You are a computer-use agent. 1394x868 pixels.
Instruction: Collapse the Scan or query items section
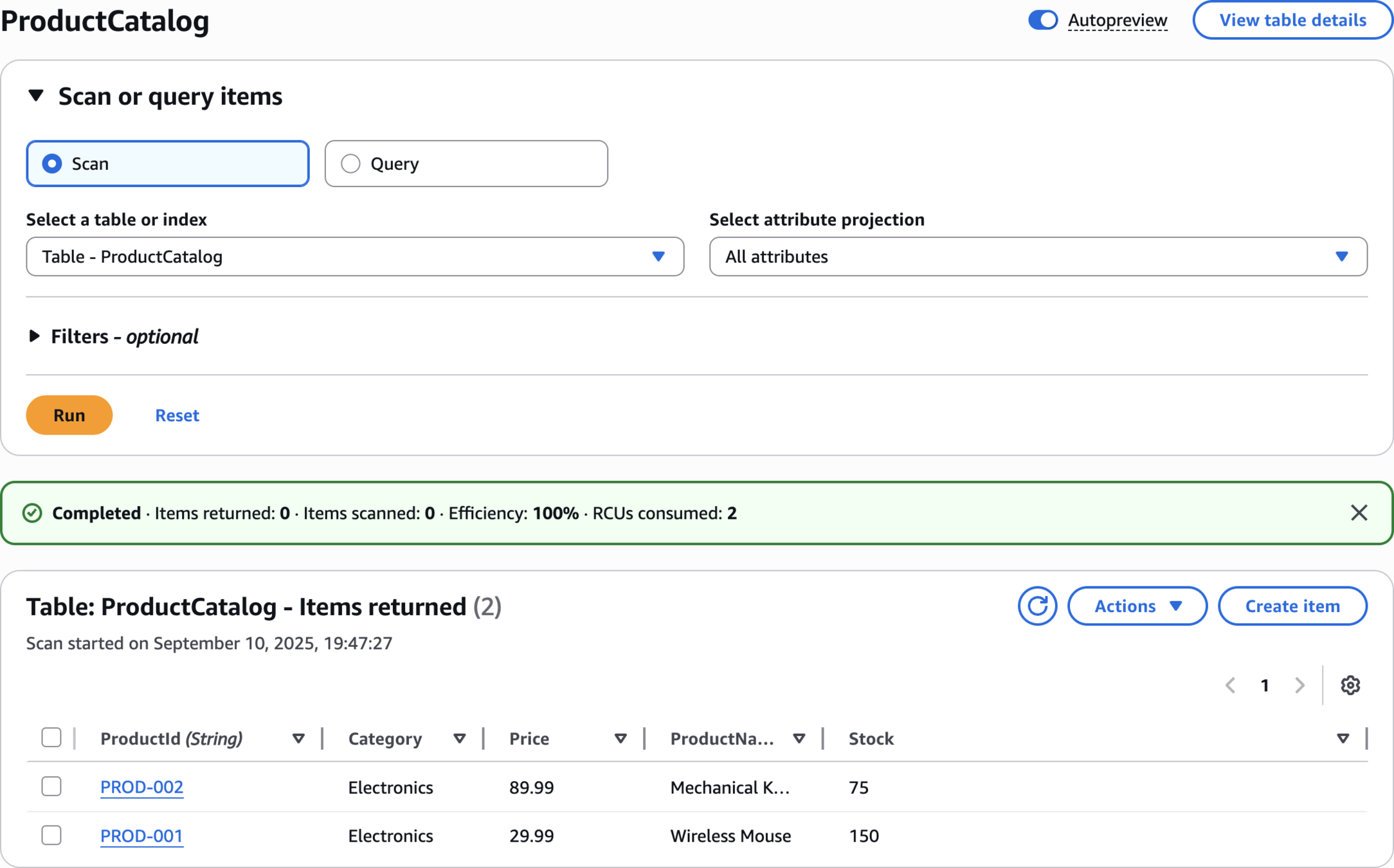click(x=36, y=96)
